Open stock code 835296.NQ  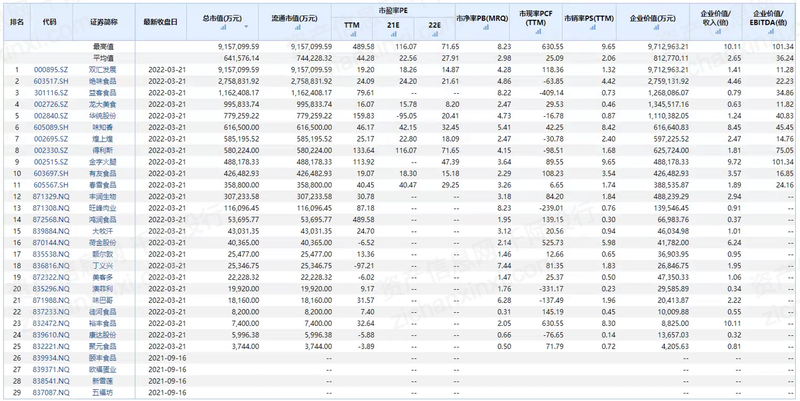[x=51, y=289]
